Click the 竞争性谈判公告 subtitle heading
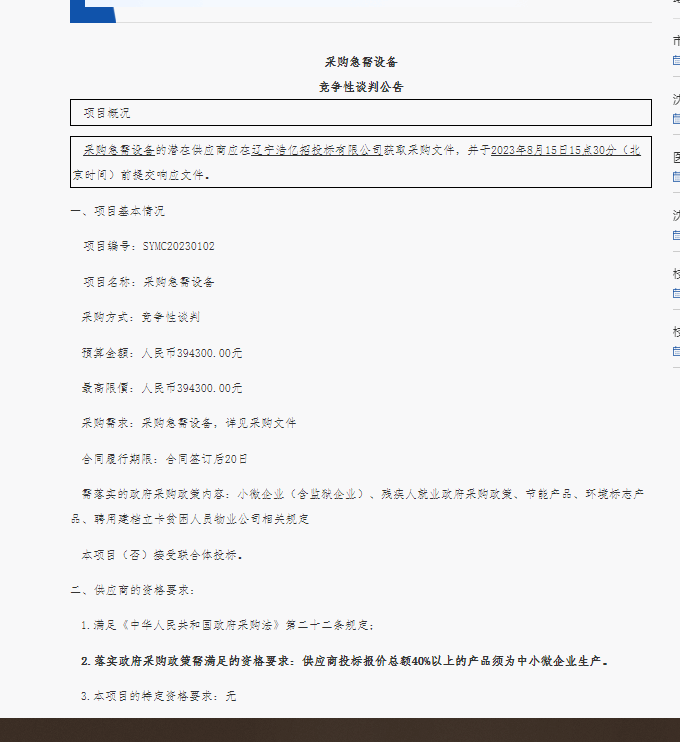Image resolution: width=680 pixels, height=742 pixels. (361, 87)
